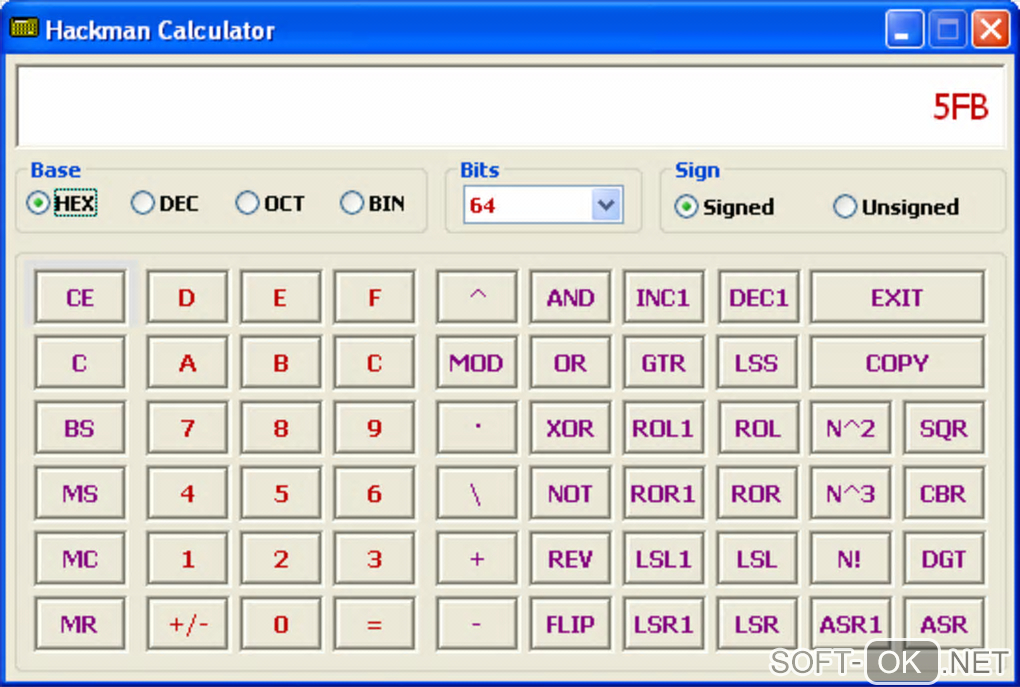The width and height of the screenshot is (1020, 687).
Task: Toggle sign with +/- button
Action: pos(187,624)
